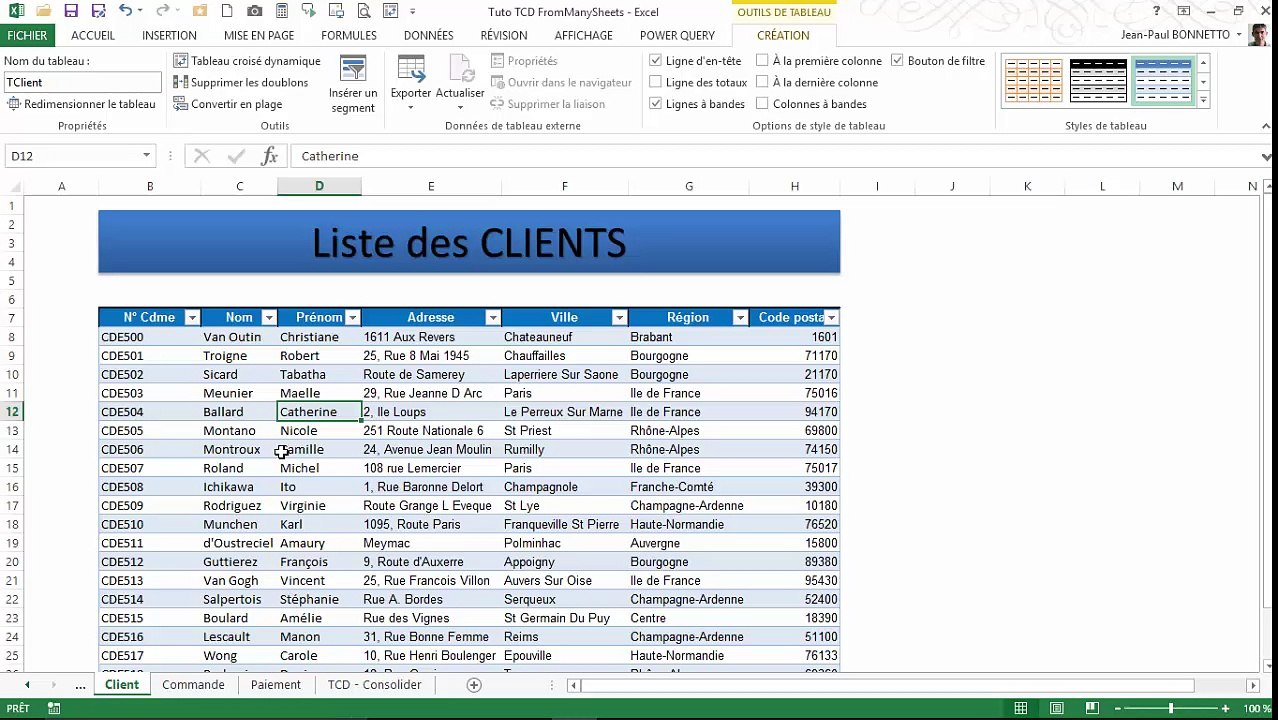
Task: Click the formula bar confirm checkmark icon
Action: 236,156
